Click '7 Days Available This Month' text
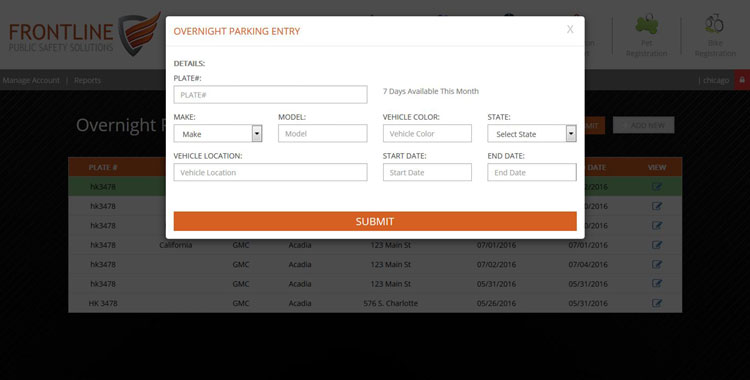This screenshot has width=750, height=380. pyautogui.click(x=430, y=91)
